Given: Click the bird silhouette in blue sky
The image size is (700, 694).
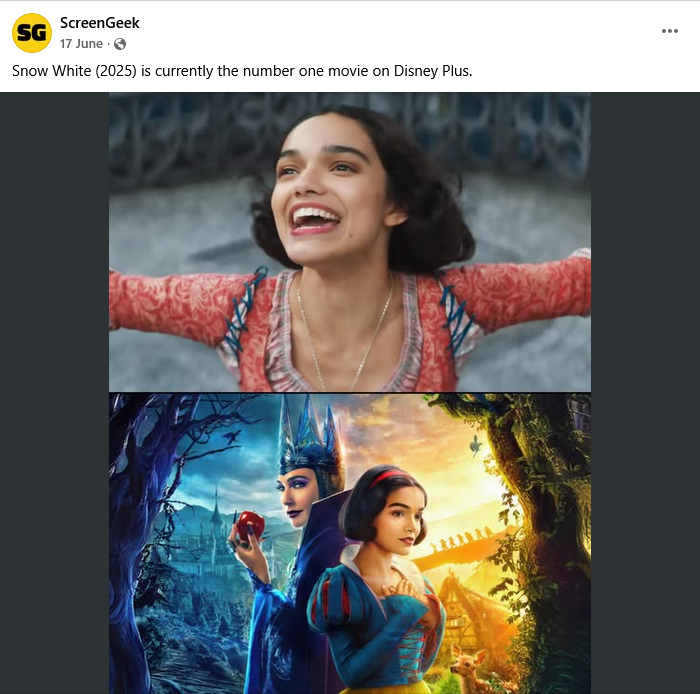Looking at the screenshot, I should (233, 436).
